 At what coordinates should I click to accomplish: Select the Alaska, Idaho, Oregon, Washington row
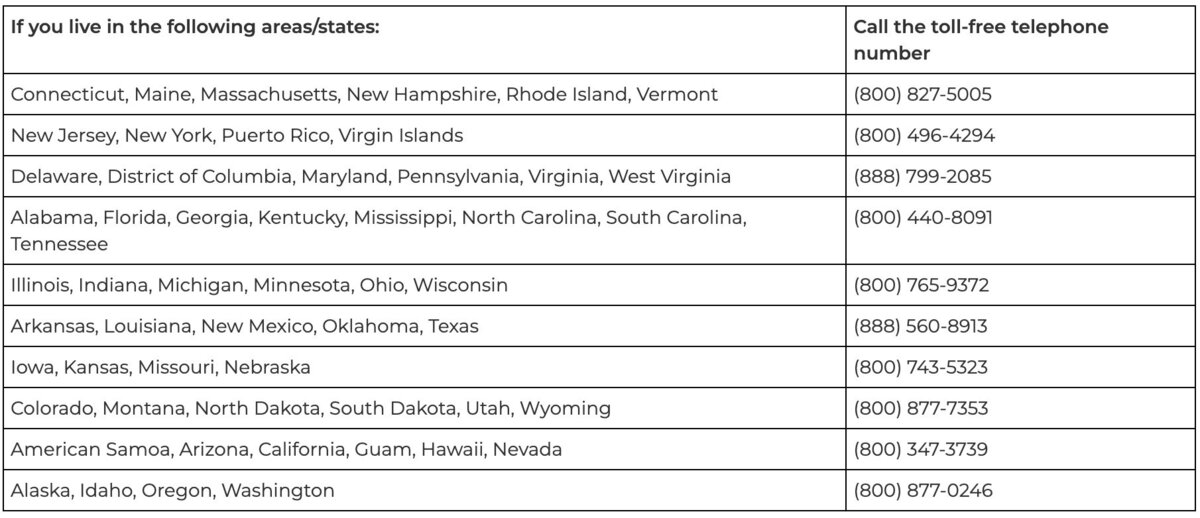pyautogui.click(x=599, y=490)
